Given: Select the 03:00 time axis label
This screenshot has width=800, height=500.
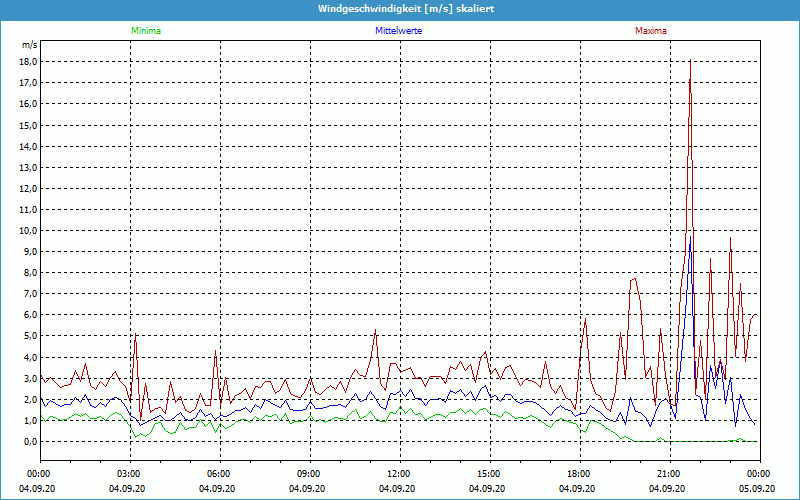Looking at the screenshot, I should point(129,474).
